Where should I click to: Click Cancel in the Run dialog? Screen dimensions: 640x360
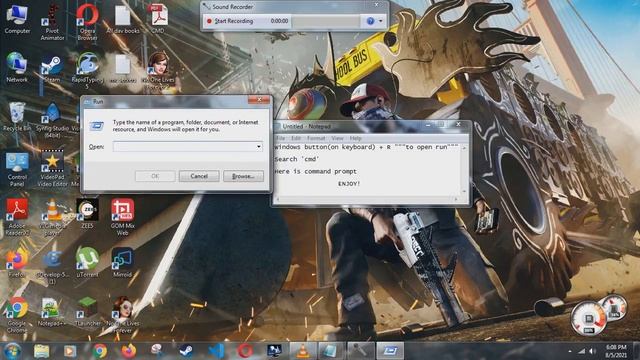pos(199,176)
